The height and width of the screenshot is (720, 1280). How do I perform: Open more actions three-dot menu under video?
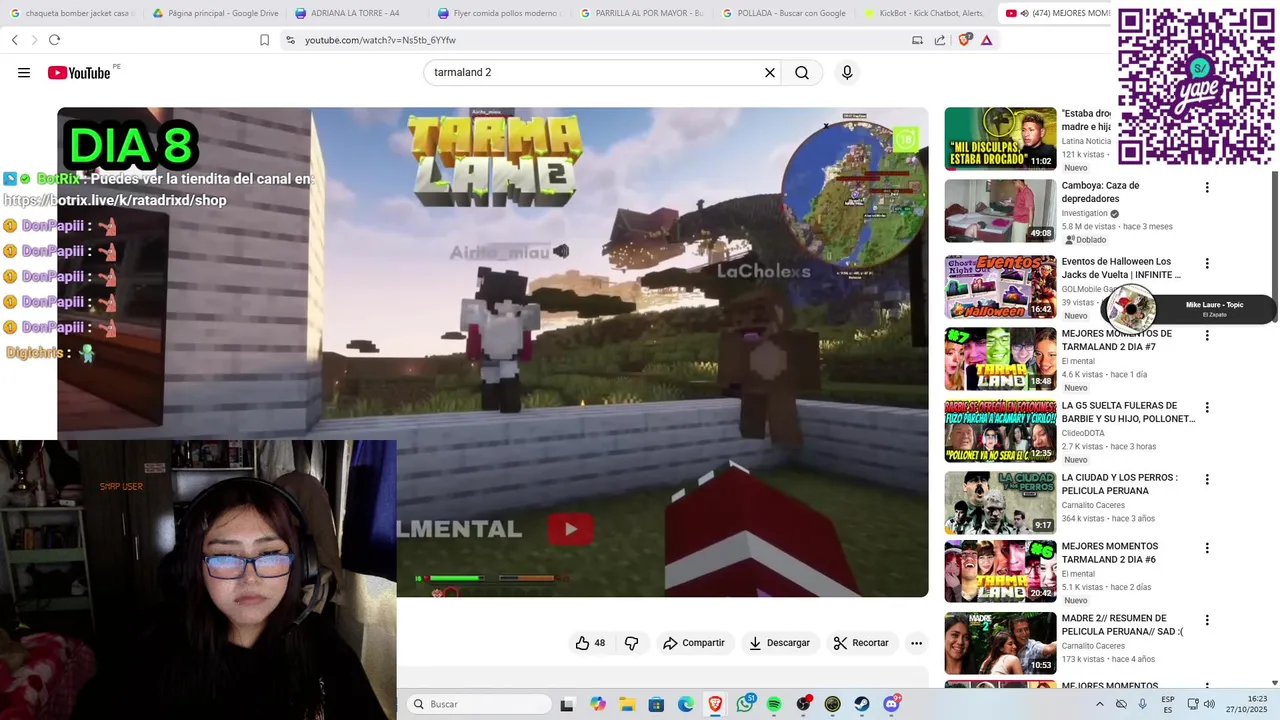point(916,643)
